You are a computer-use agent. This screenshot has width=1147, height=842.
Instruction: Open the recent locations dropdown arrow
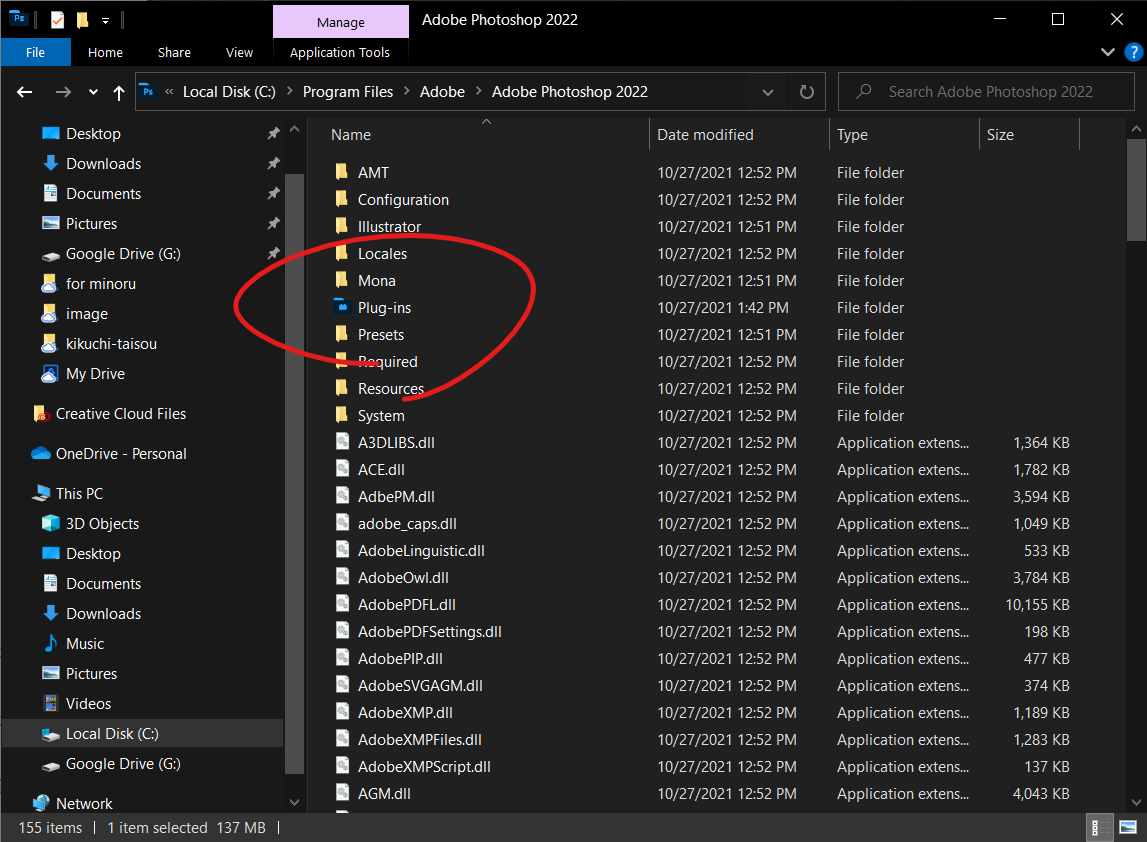[93, 92]
